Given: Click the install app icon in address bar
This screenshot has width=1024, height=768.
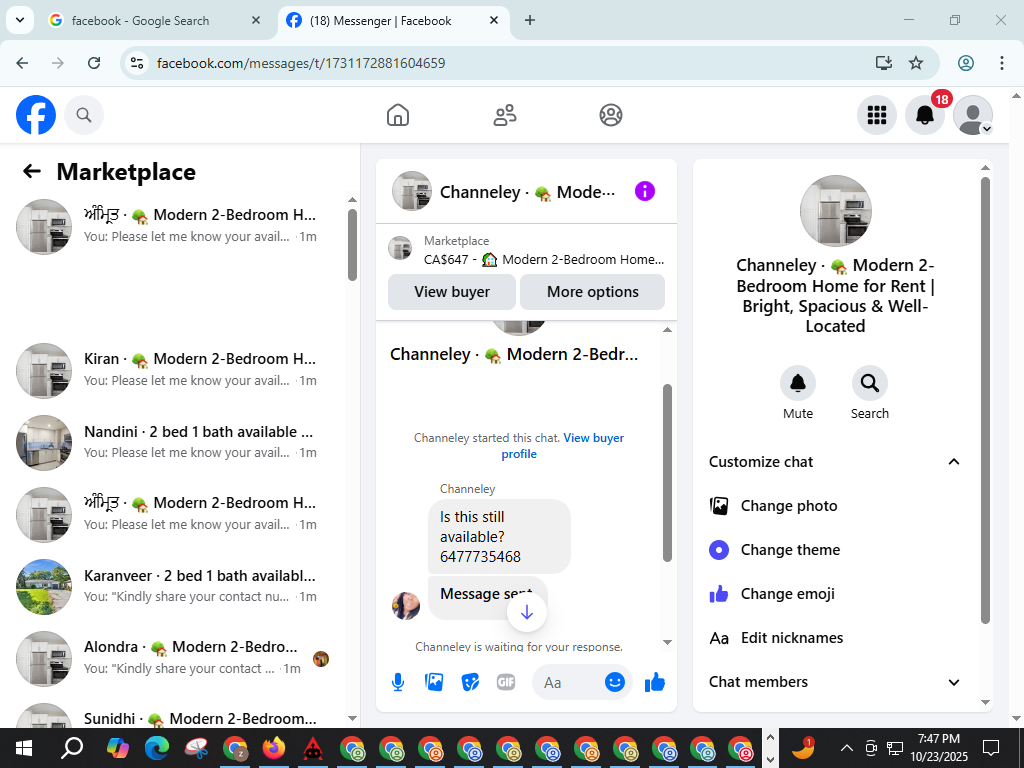Looking at the screenshot, I should (x=884, y=63).
